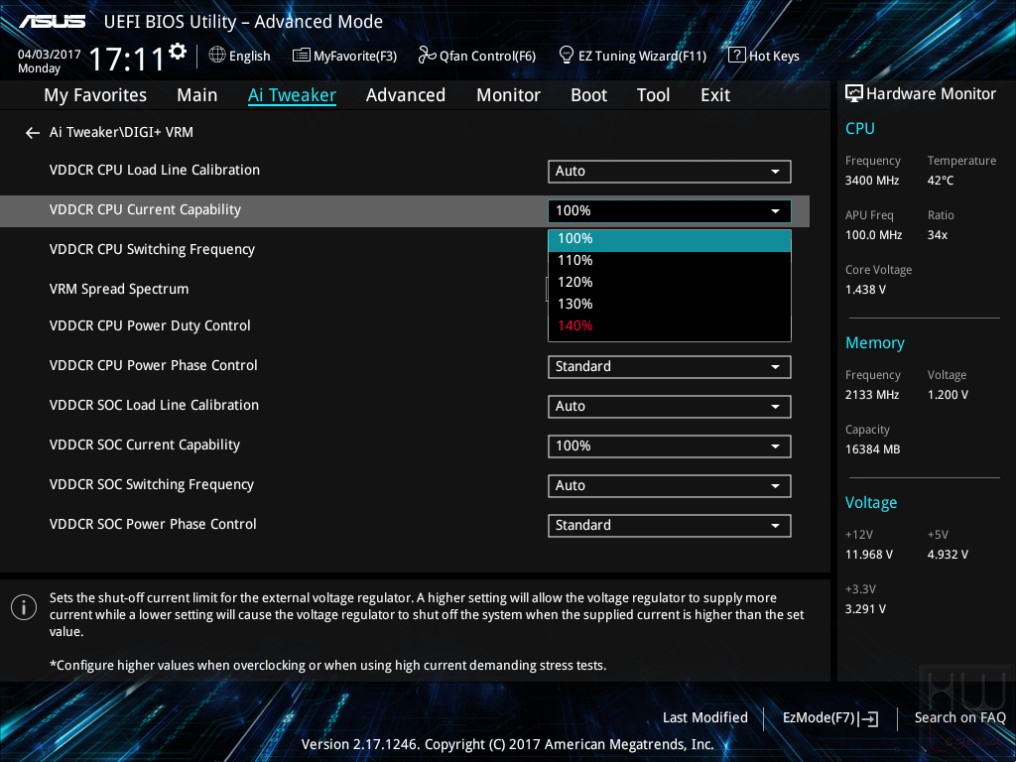
Task: Expand VDDCR CPU Load Line Calibration dropdown
Action: 669,172
